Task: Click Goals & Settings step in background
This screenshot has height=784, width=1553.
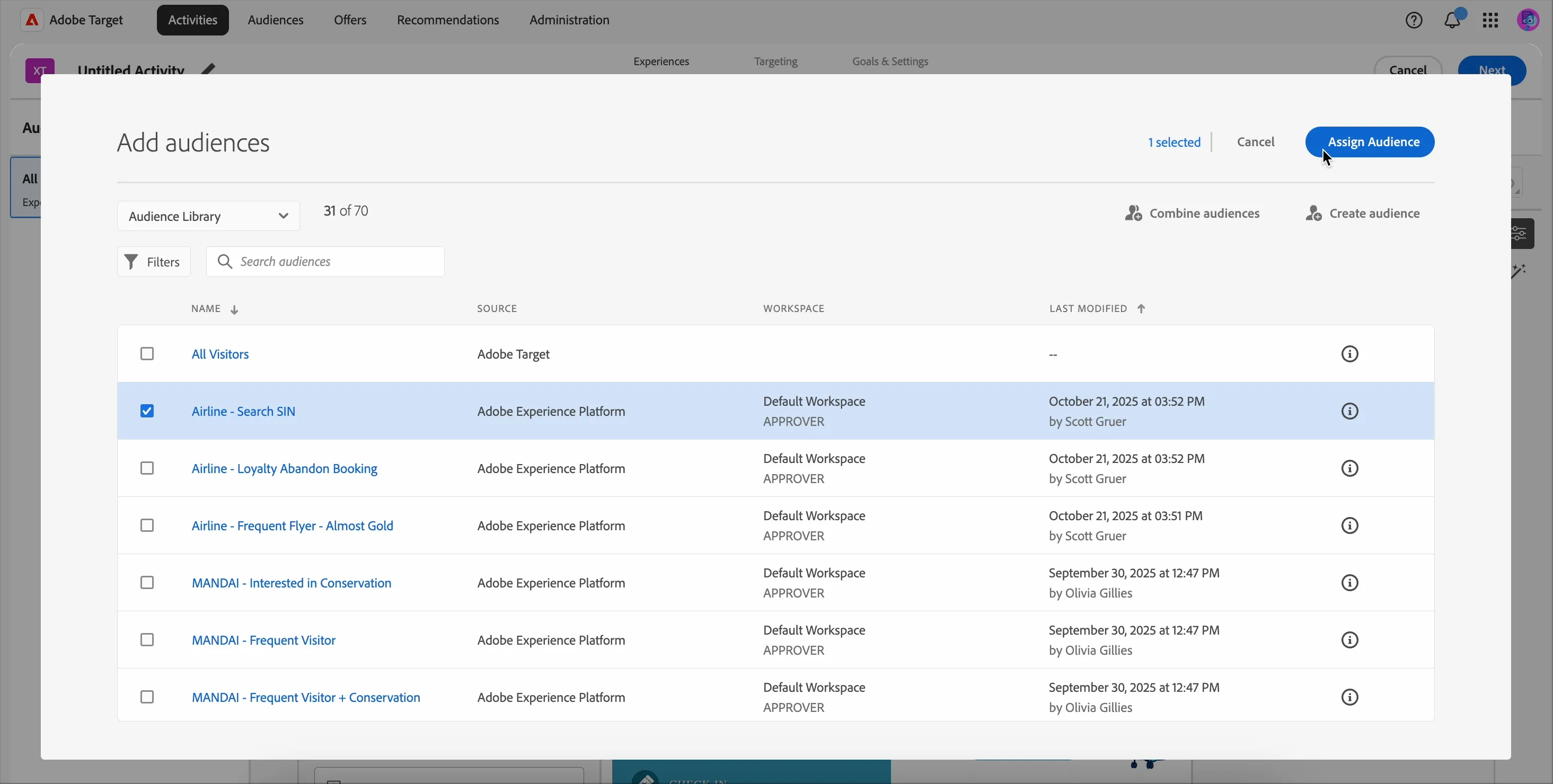Action: 890,61
